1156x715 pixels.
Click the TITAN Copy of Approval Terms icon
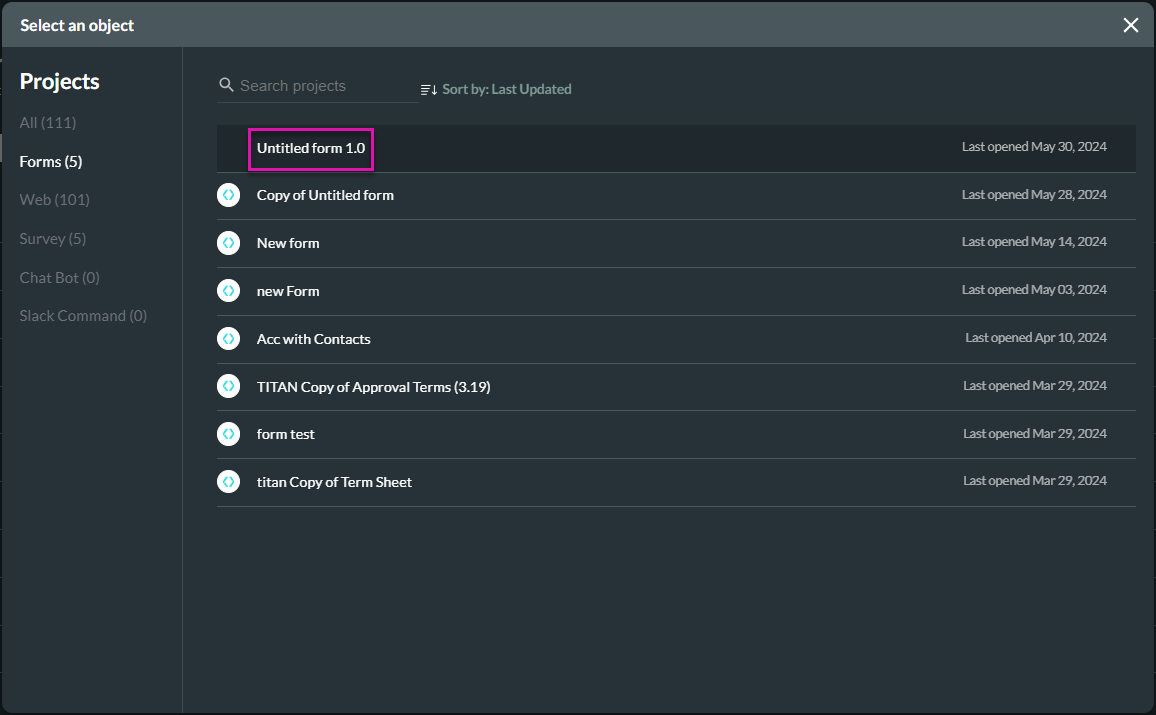tap(229, 386)
